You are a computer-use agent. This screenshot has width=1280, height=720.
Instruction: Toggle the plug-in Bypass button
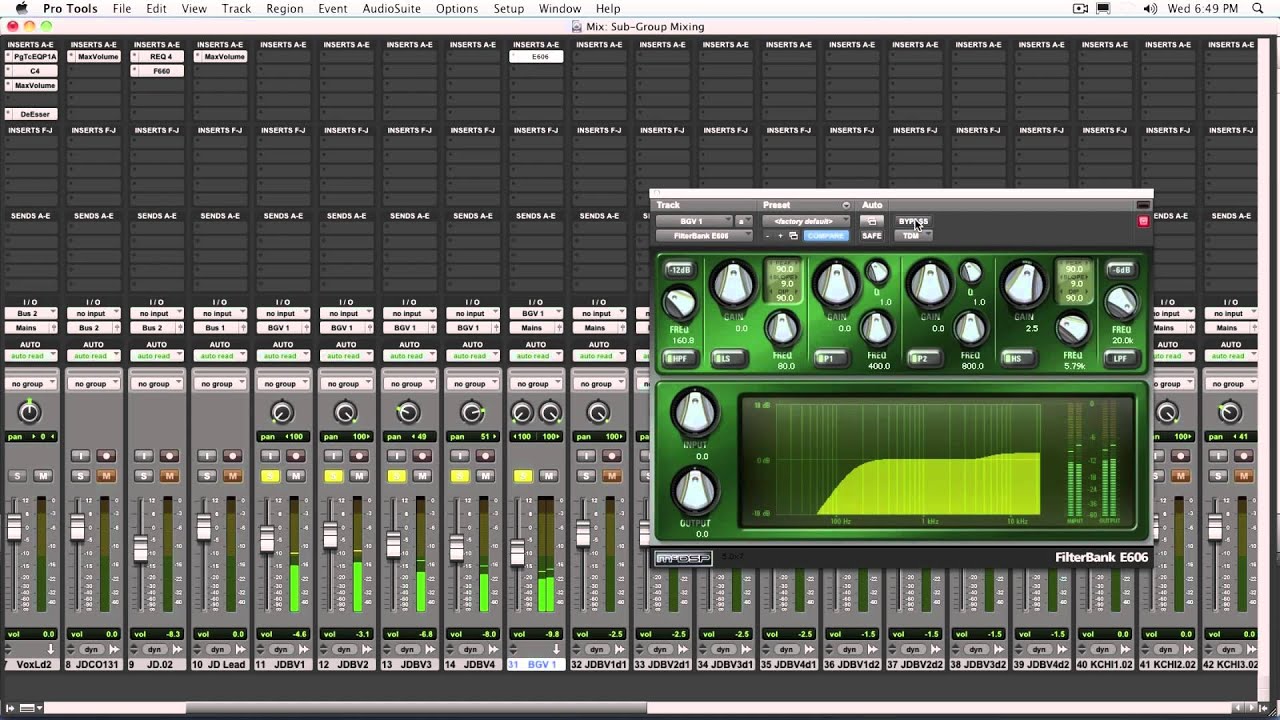point(913,221)
